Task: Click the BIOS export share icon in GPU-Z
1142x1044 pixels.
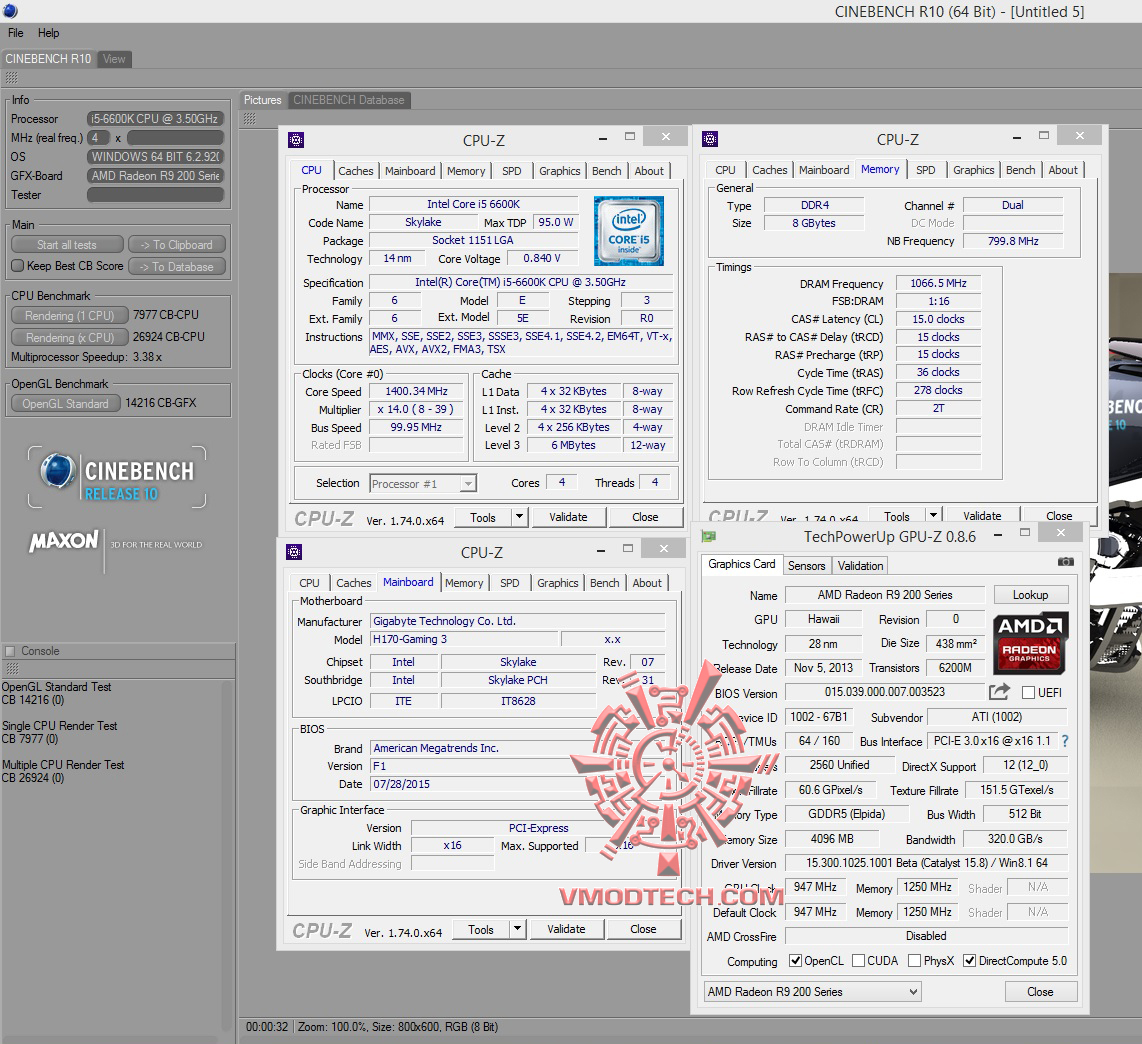Action: pyautogui.click(x=1000, y=691)
